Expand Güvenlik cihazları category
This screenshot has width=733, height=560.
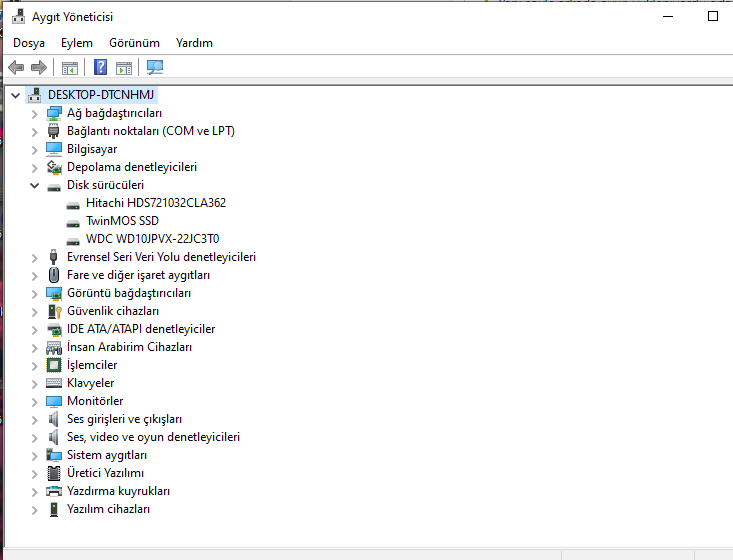tap(35, 312)
